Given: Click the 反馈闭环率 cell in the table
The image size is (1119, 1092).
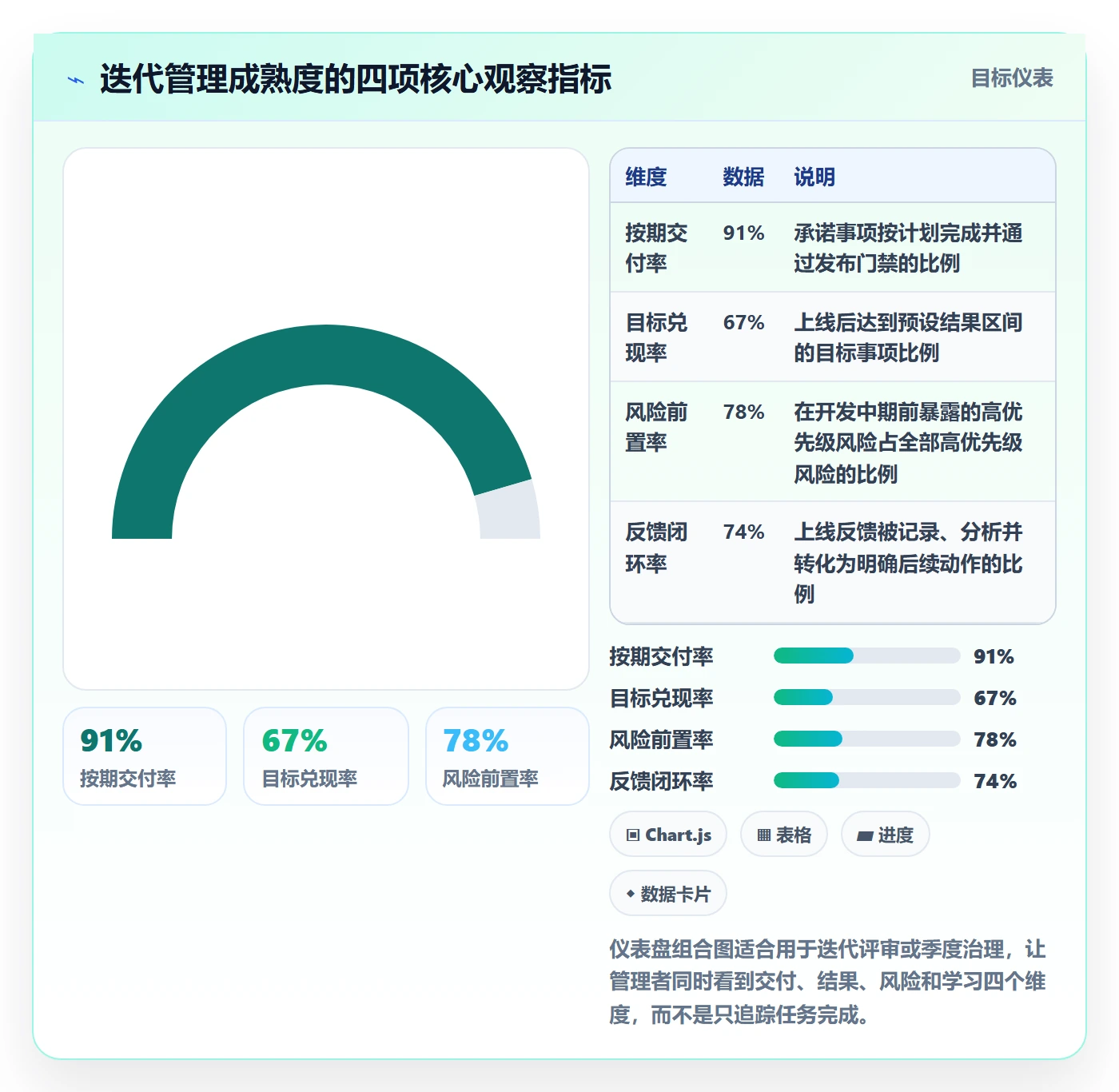Looking at the screenshot, I should [656, 548].
